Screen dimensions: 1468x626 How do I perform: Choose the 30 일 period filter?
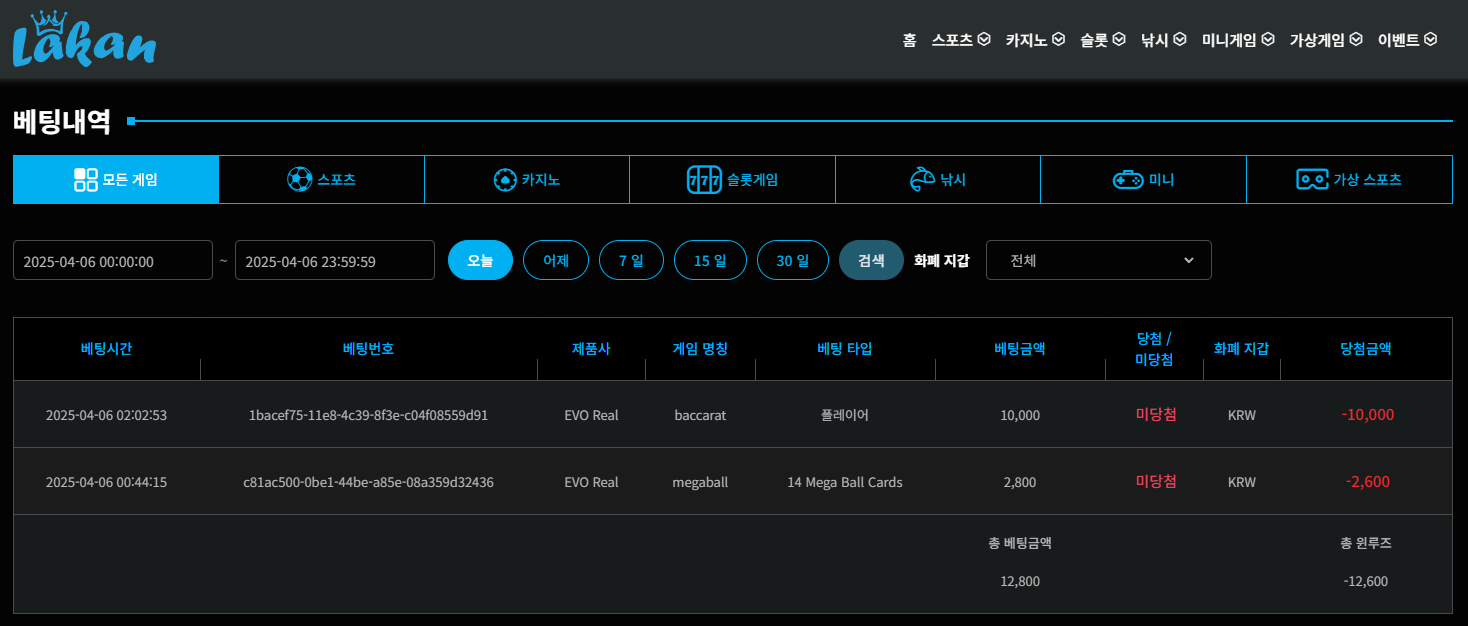click(x=792, y=260)
